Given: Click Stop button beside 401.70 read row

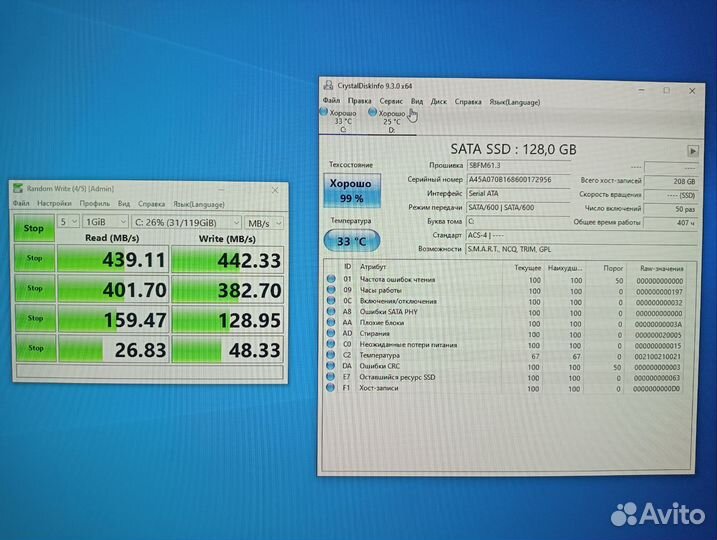Looking at the screenshot, I should (x=35, y=289).
